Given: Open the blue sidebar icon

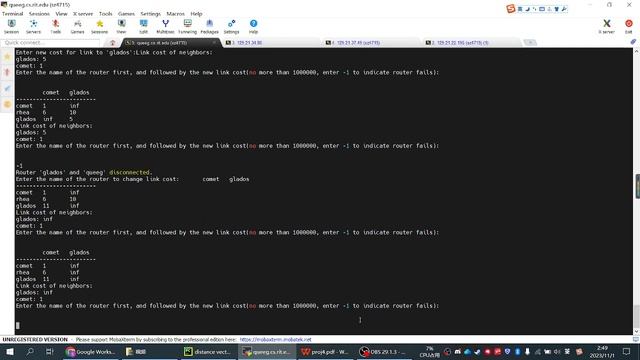Looking at the screenshot, I should pyautogui.click(x=7, y=89).
